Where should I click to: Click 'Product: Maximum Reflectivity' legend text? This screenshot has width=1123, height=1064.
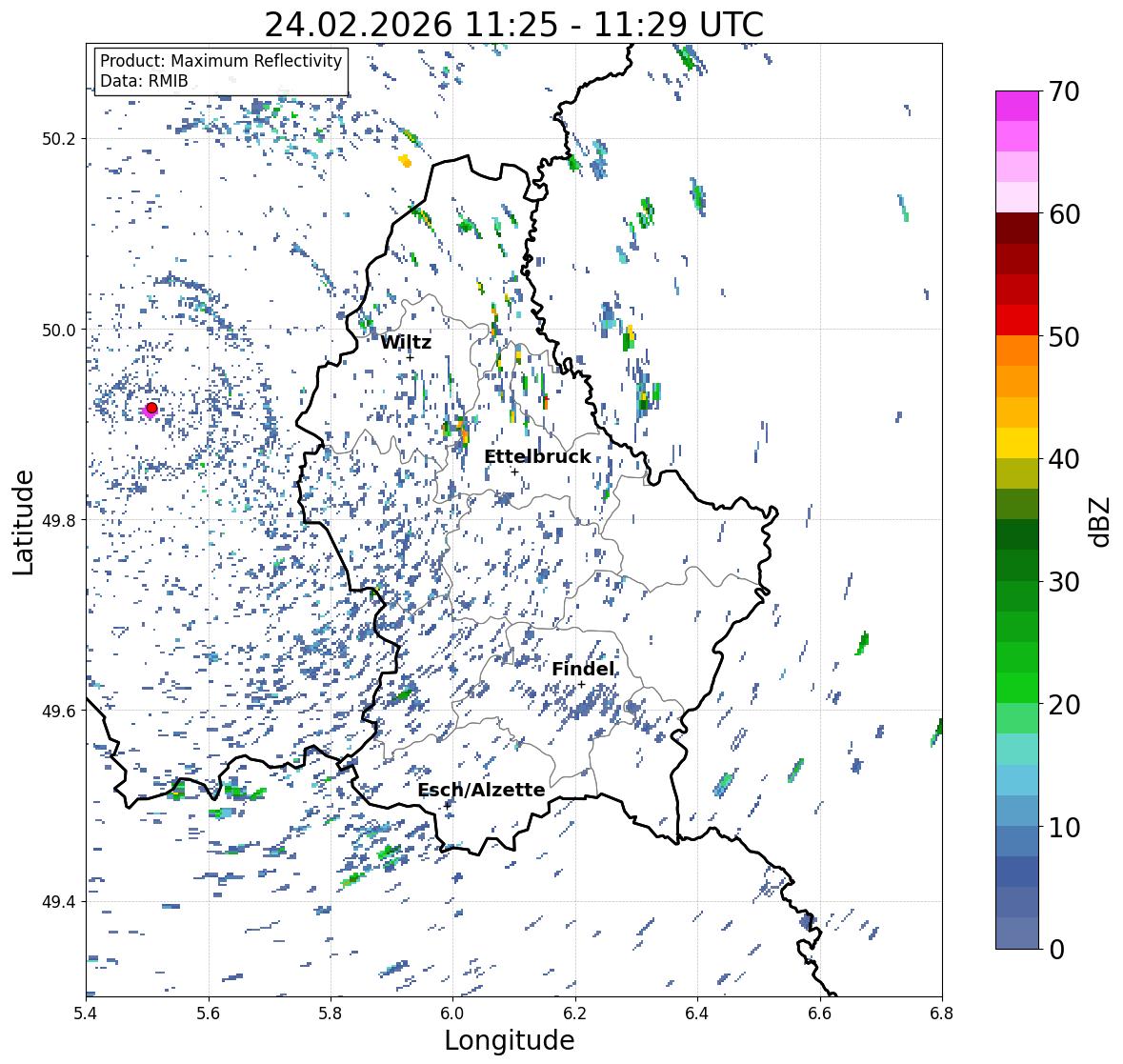pyautogui.click(x=221, y=61)
